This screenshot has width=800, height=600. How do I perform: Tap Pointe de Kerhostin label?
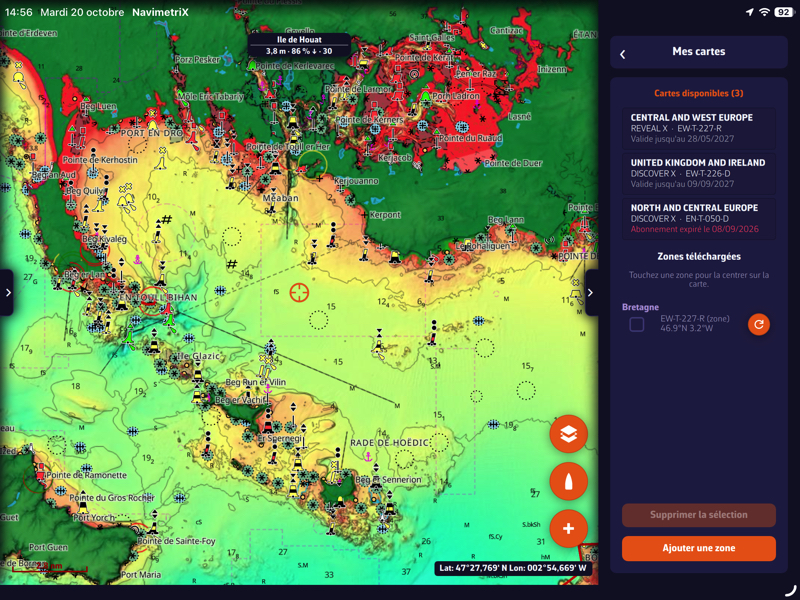pos(100,160)
